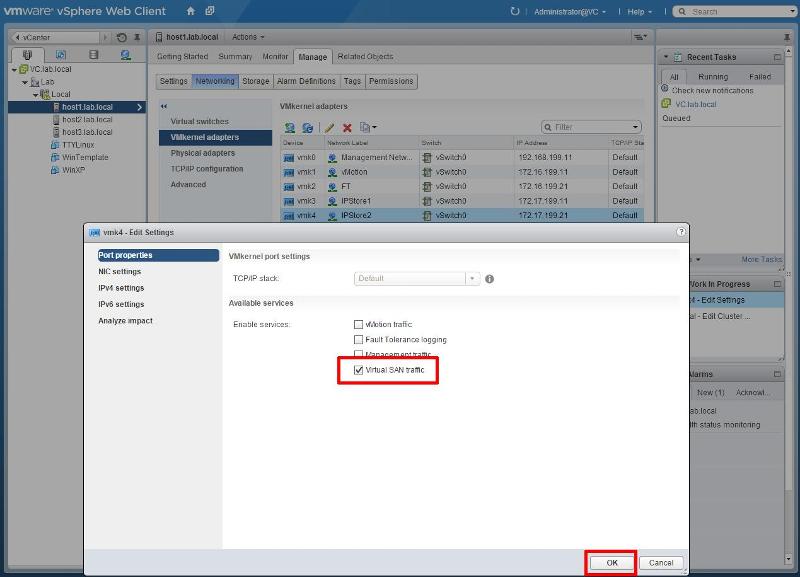Open the Permissions sub-tab

[x=391, y=81]
